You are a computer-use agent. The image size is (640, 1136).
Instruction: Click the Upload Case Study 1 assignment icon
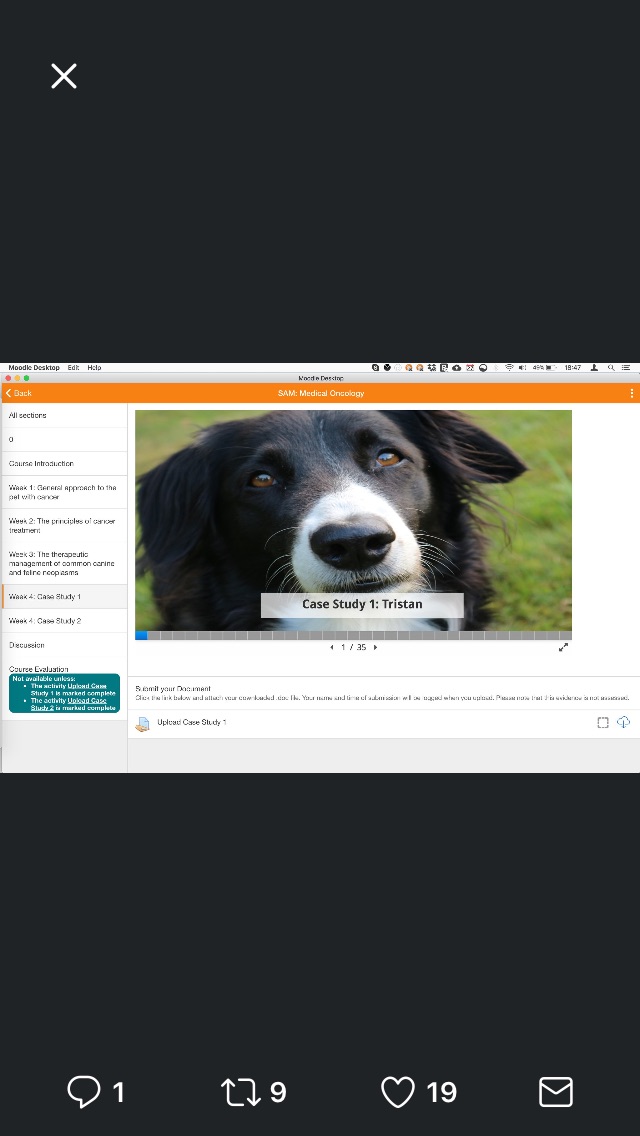[142, 723]
